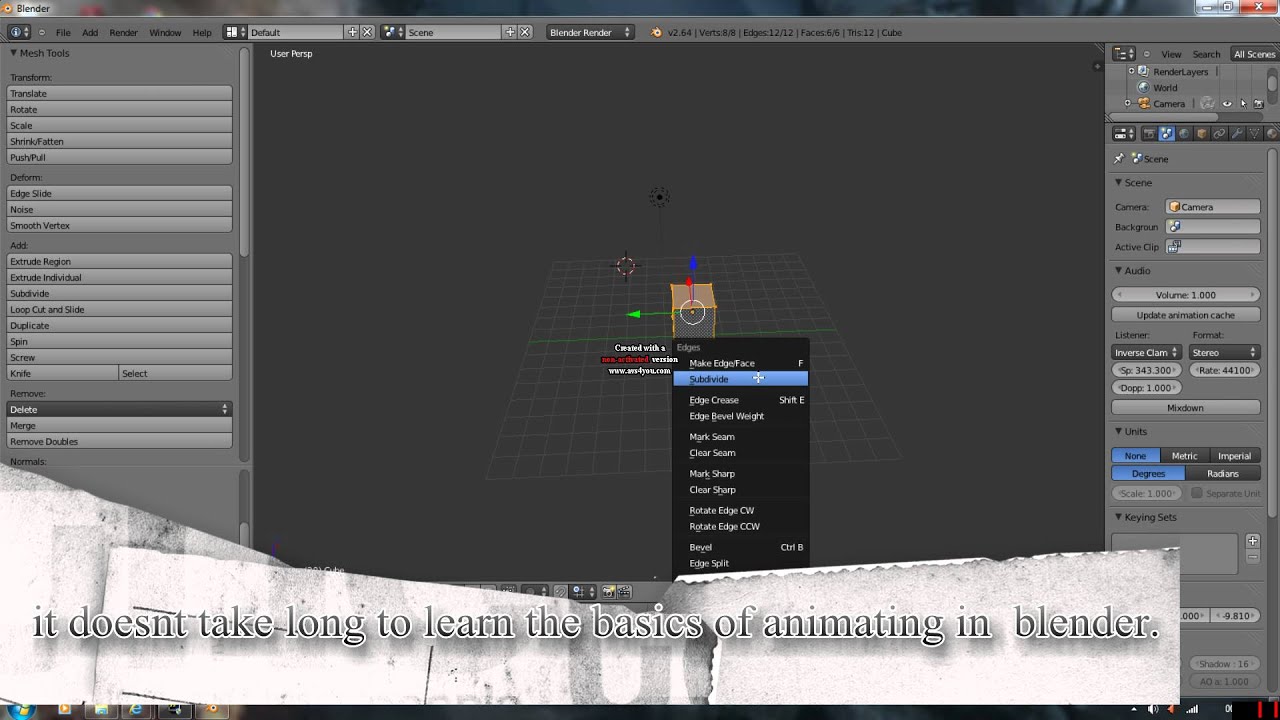Viewport: 1280px width, 720px height.
Task: Add a new scene with plus button
Action: coord(510,32)
